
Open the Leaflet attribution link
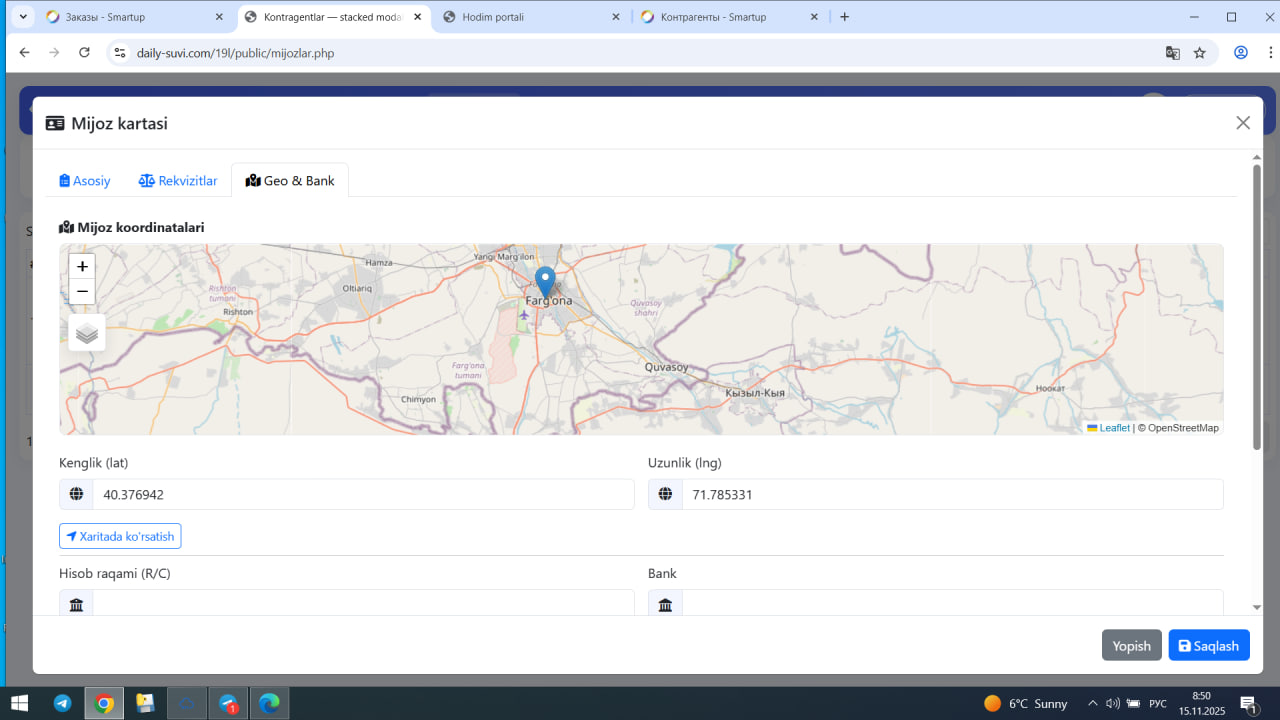(1113, 428)
